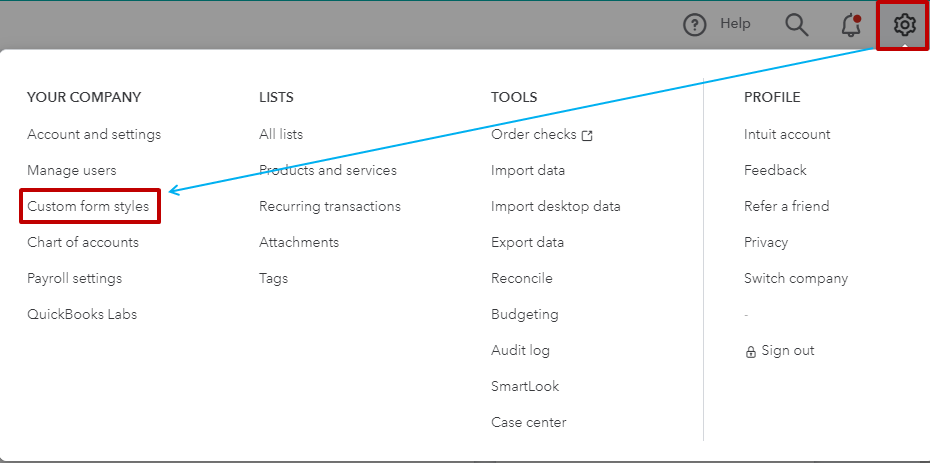Open the Reconcile tool

coord(522,278)
